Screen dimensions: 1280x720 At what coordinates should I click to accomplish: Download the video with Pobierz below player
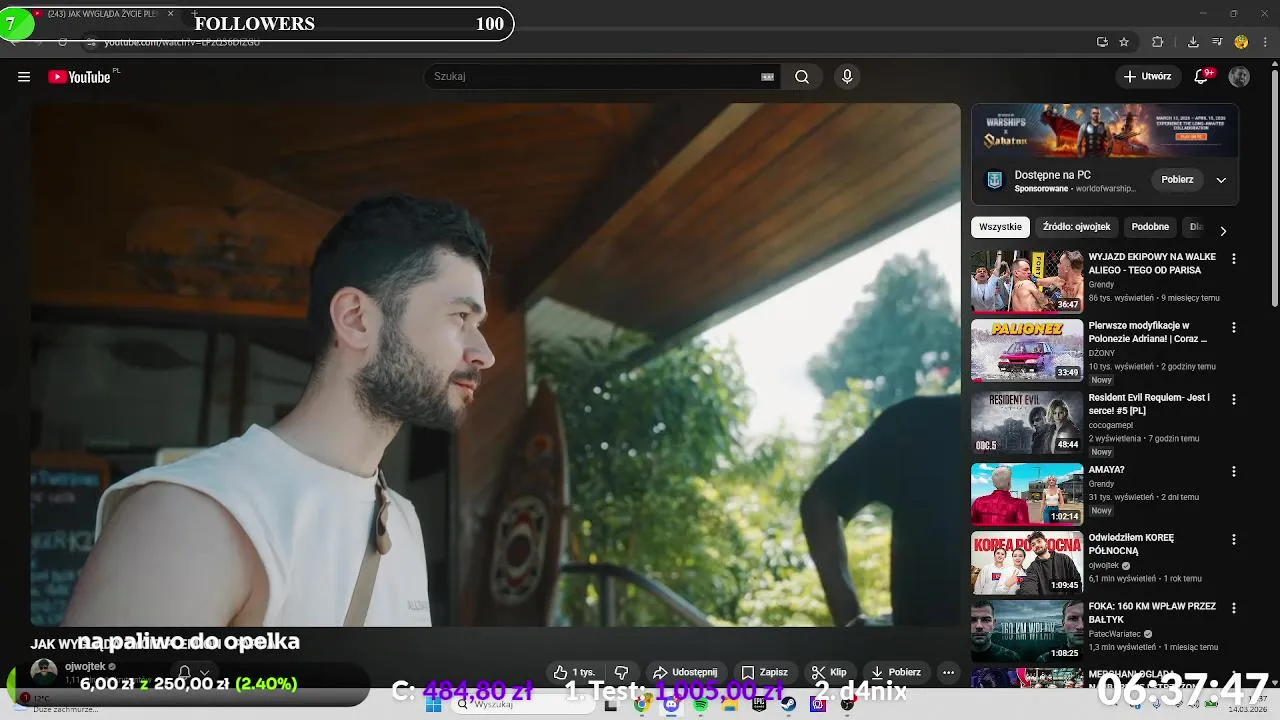896,673
